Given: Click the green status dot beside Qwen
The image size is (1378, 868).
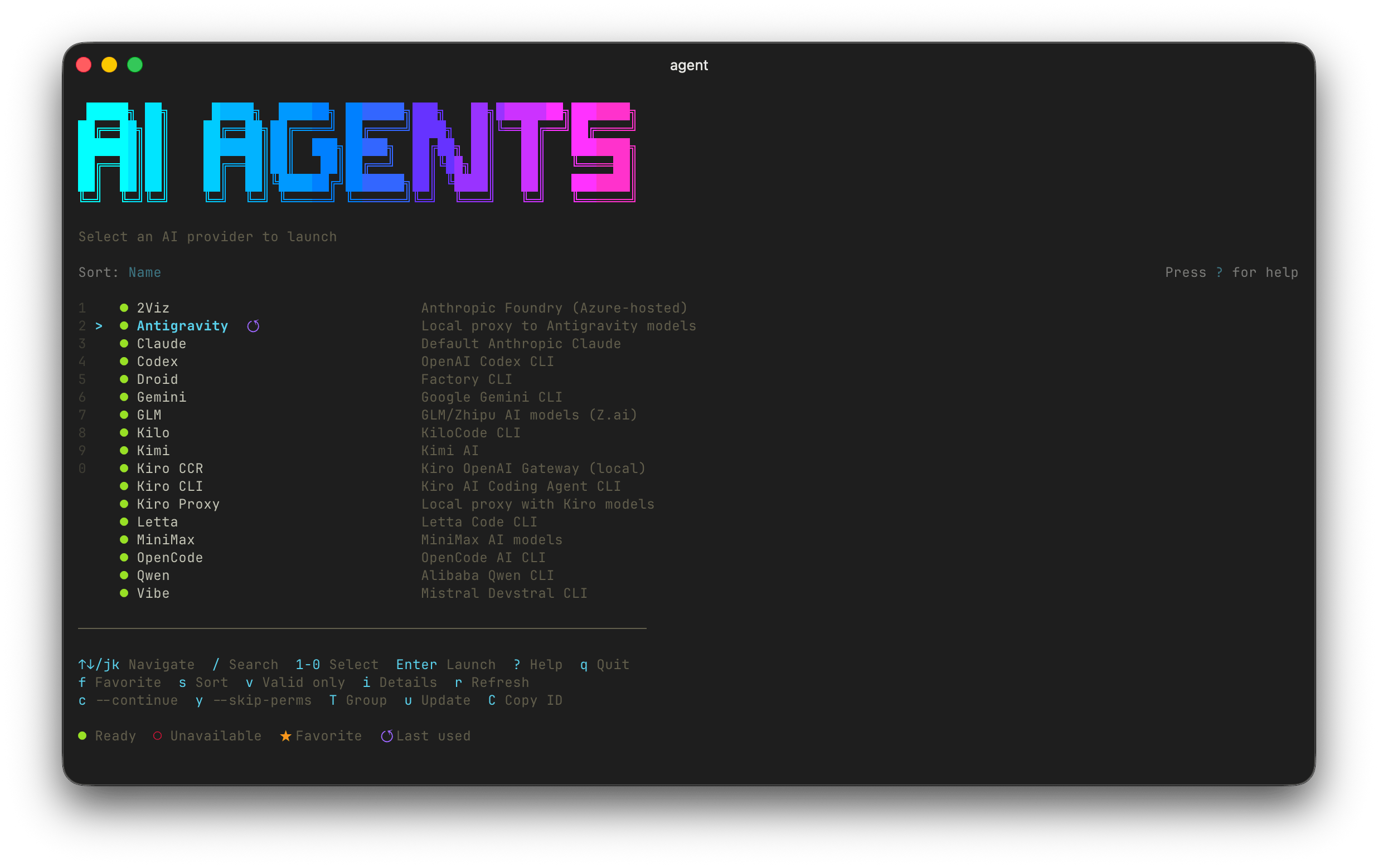Looking at the screenshot, I should pos(124,576).
